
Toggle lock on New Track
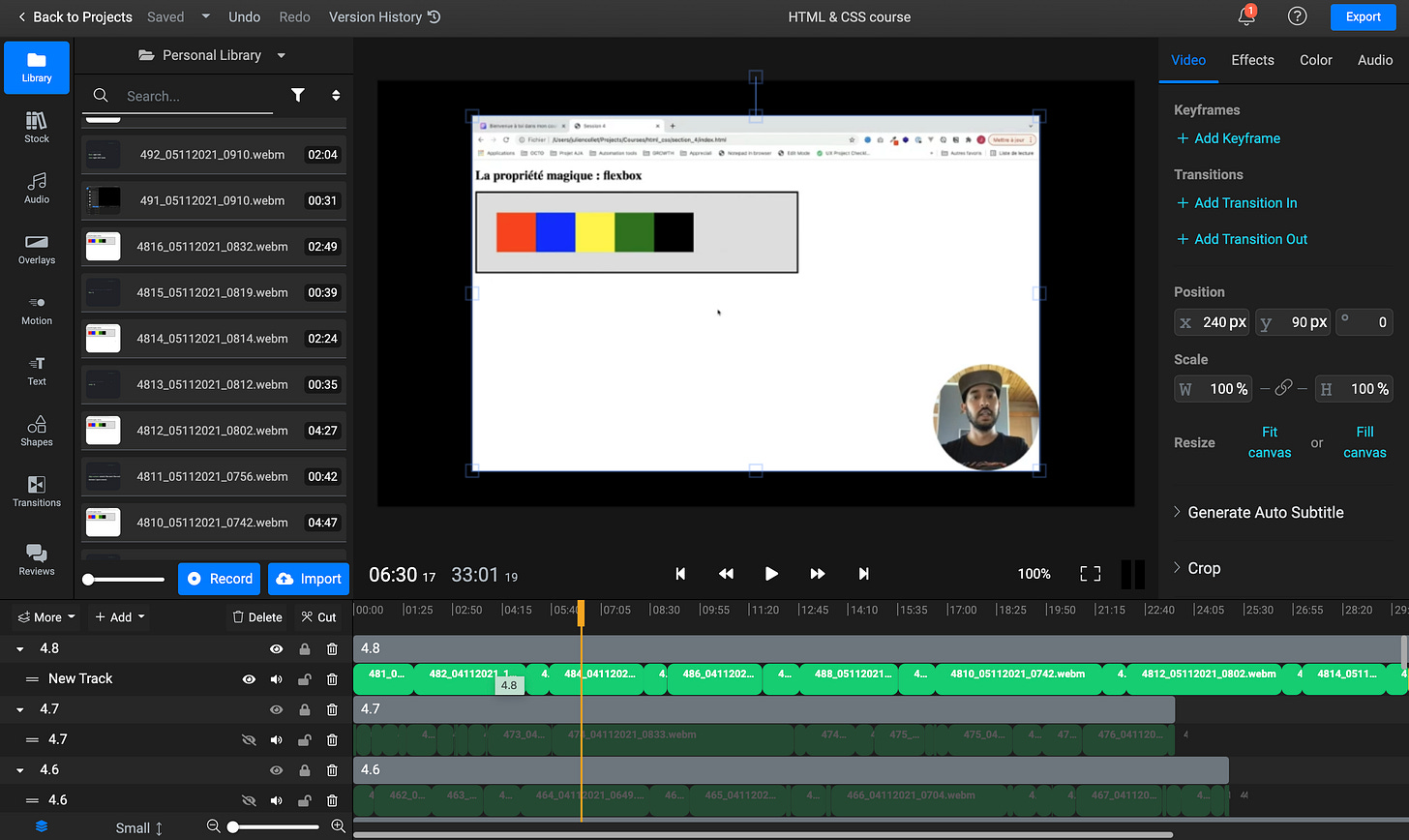[x=305, y=679]
